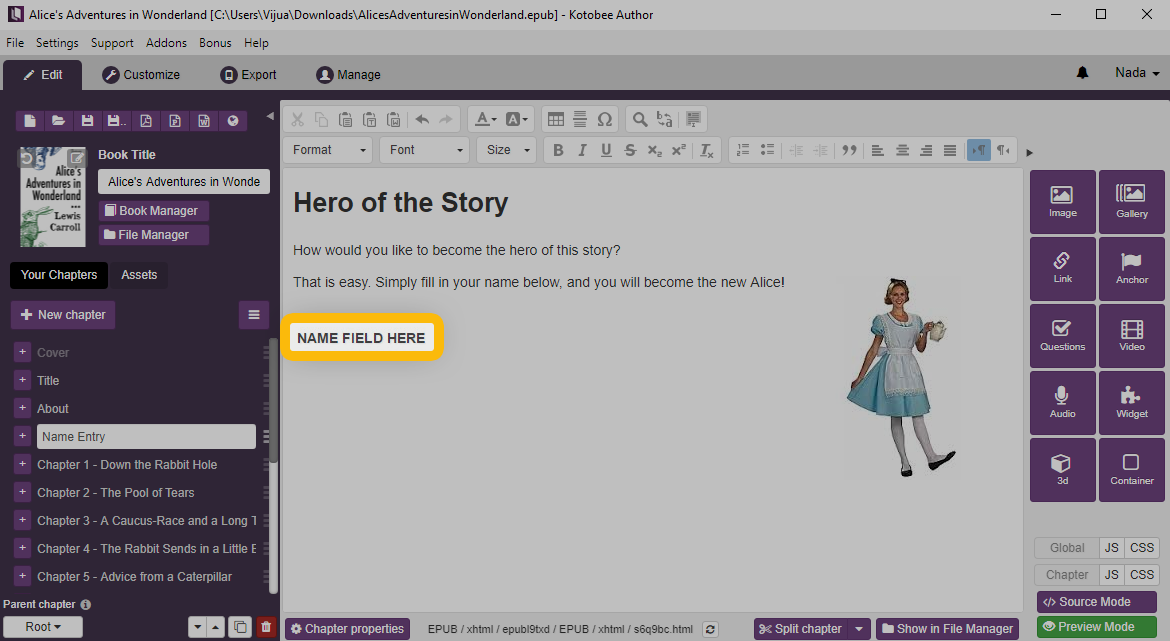Add a Questions widget
The width and height of the screenshot is (1170, 641).
pos(1062,335)
